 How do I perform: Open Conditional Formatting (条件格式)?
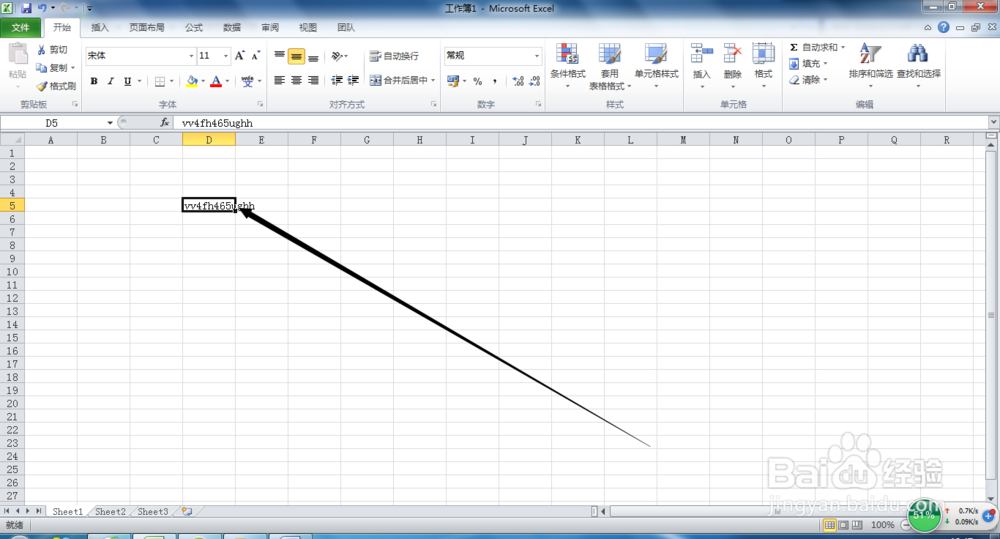(568, 65)
